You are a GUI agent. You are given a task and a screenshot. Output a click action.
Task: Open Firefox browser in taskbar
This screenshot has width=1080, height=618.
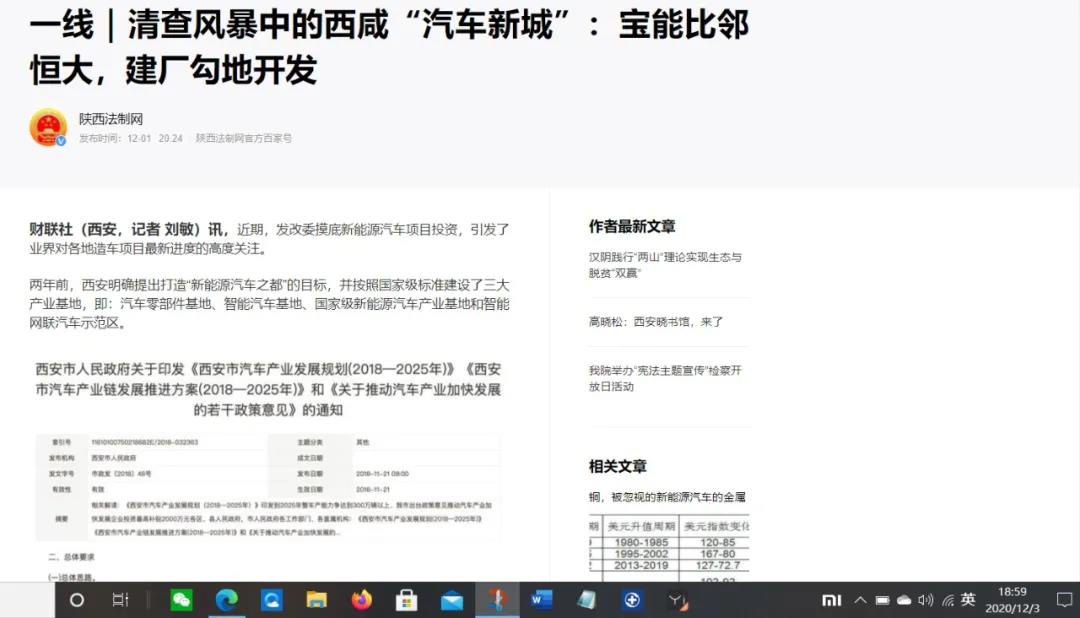point(362,600)
